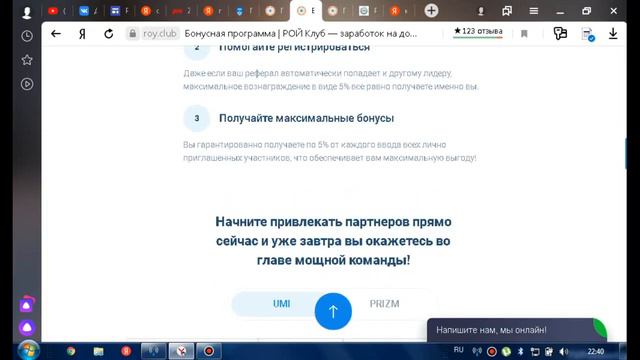Open the downloads arrow icon
Screen dimensions: 640x360
[x=613, y=33]
